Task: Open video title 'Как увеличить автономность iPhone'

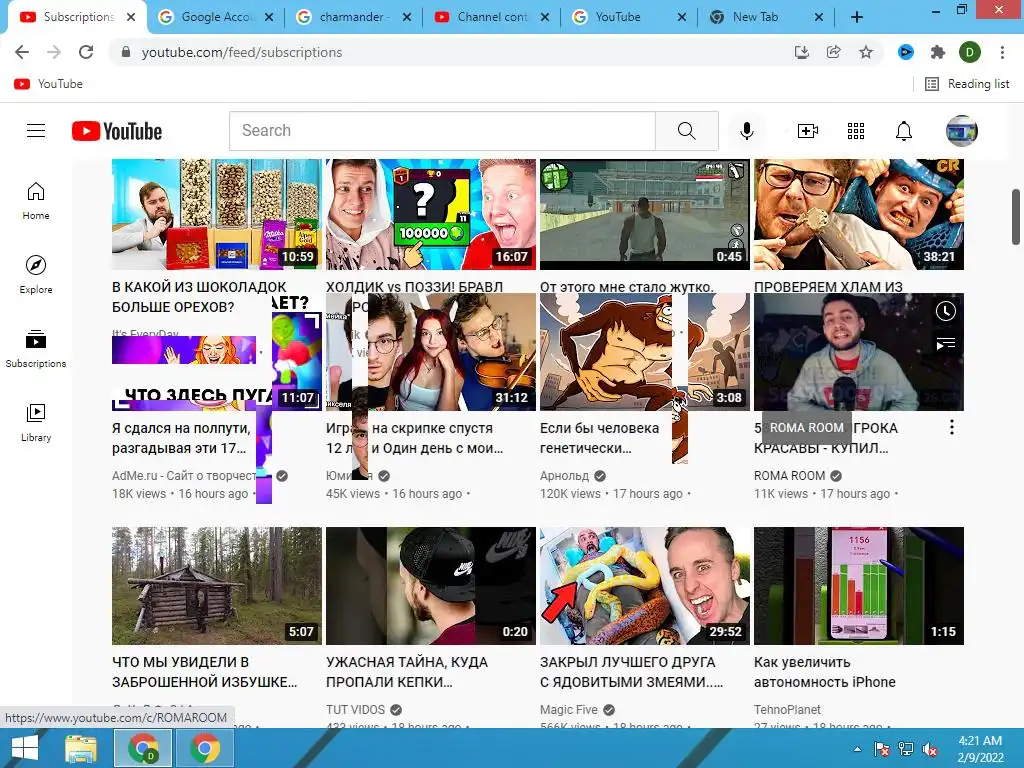Action: 825,672
